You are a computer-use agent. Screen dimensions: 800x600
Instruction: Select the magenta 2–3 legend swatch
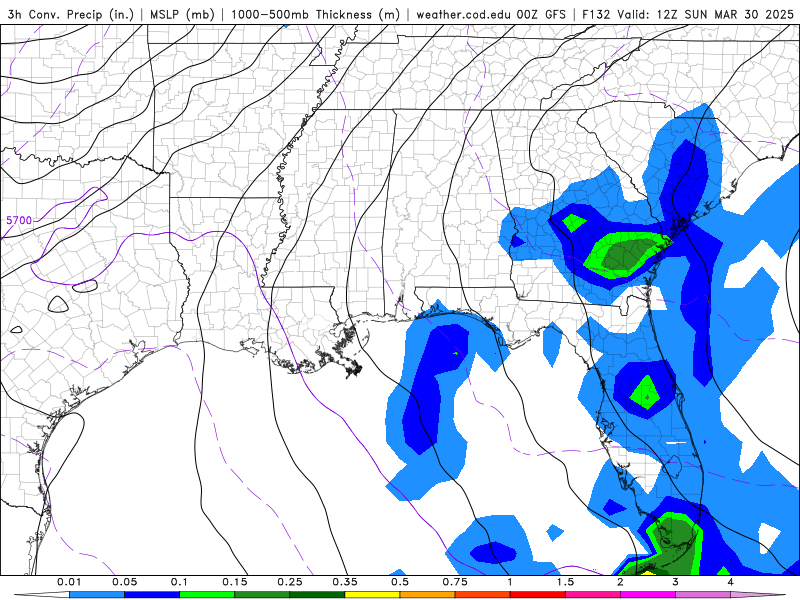click(x=648, y=595)
